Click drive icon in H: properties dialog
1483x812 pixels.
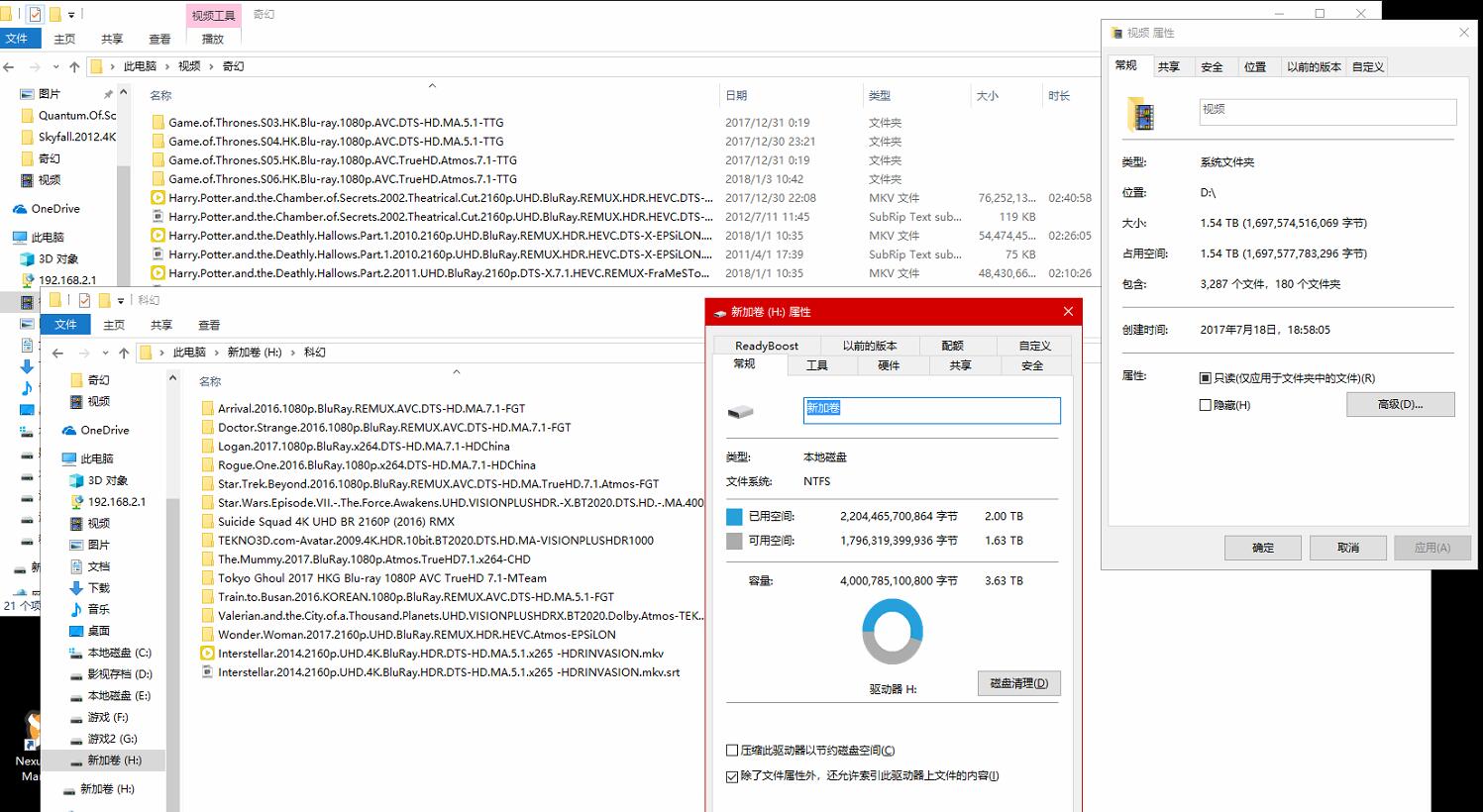tap(740, 411)
